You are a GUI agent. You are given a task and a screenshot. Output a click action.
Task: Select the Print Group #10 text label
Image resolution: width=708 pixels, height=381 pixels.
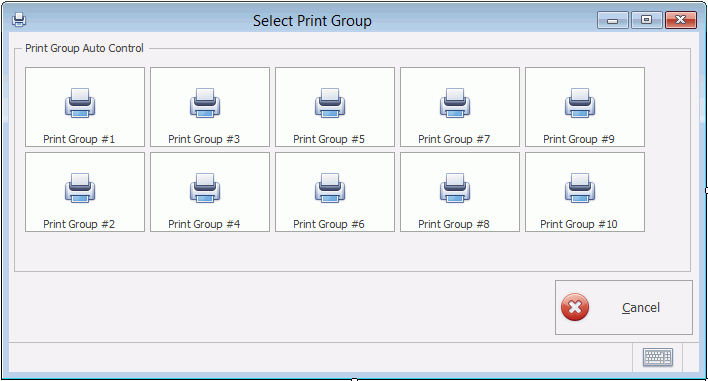[579, 224]
